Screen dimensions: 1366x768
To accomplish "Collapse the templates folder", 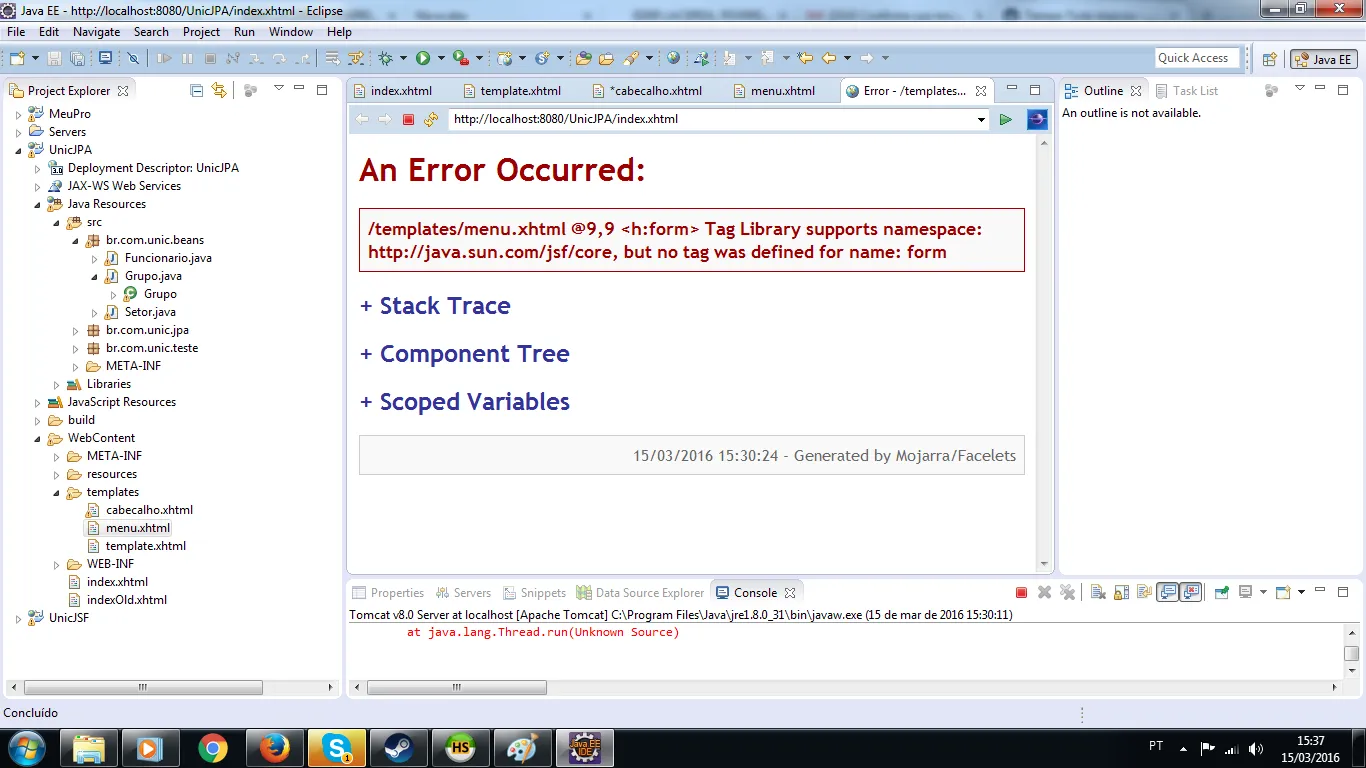I will pos(56,492).
